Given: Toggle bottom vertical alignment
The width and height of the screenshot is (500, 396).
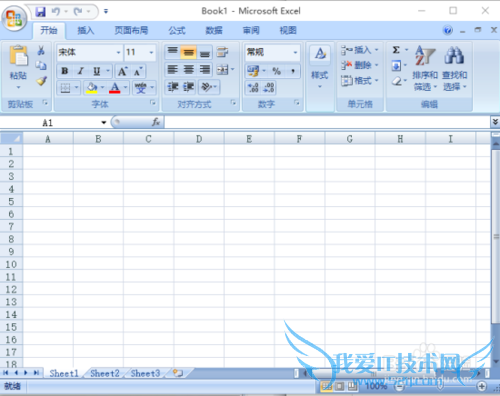Looking at the screenshot, I should click(204, 52).
